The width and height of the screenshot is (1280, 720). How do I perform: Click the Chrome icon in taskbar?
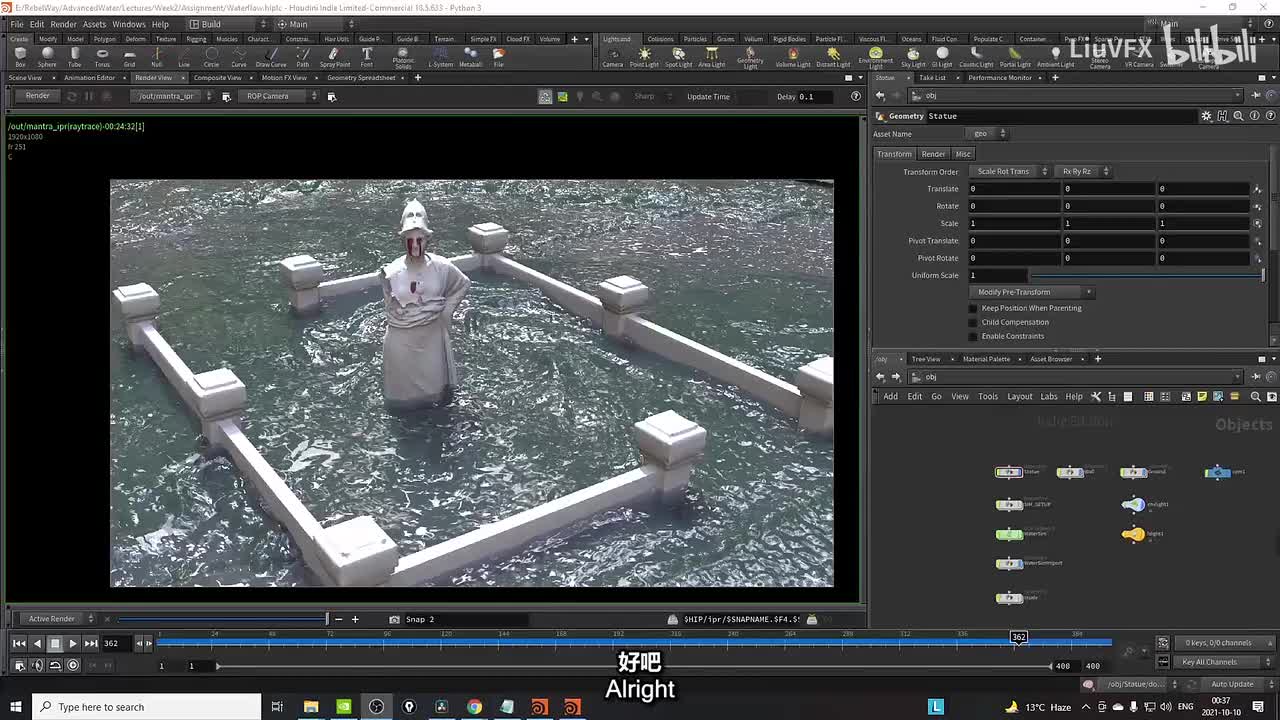coord(474,707)
